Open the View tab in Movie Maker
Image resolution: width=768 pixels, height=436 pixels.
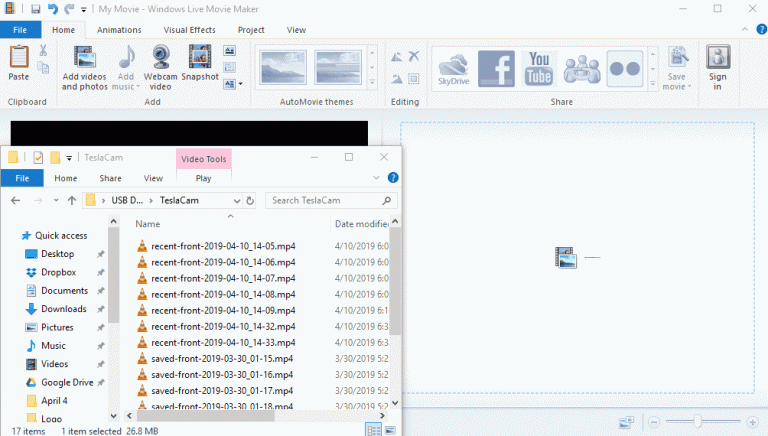tap(296, 30)
